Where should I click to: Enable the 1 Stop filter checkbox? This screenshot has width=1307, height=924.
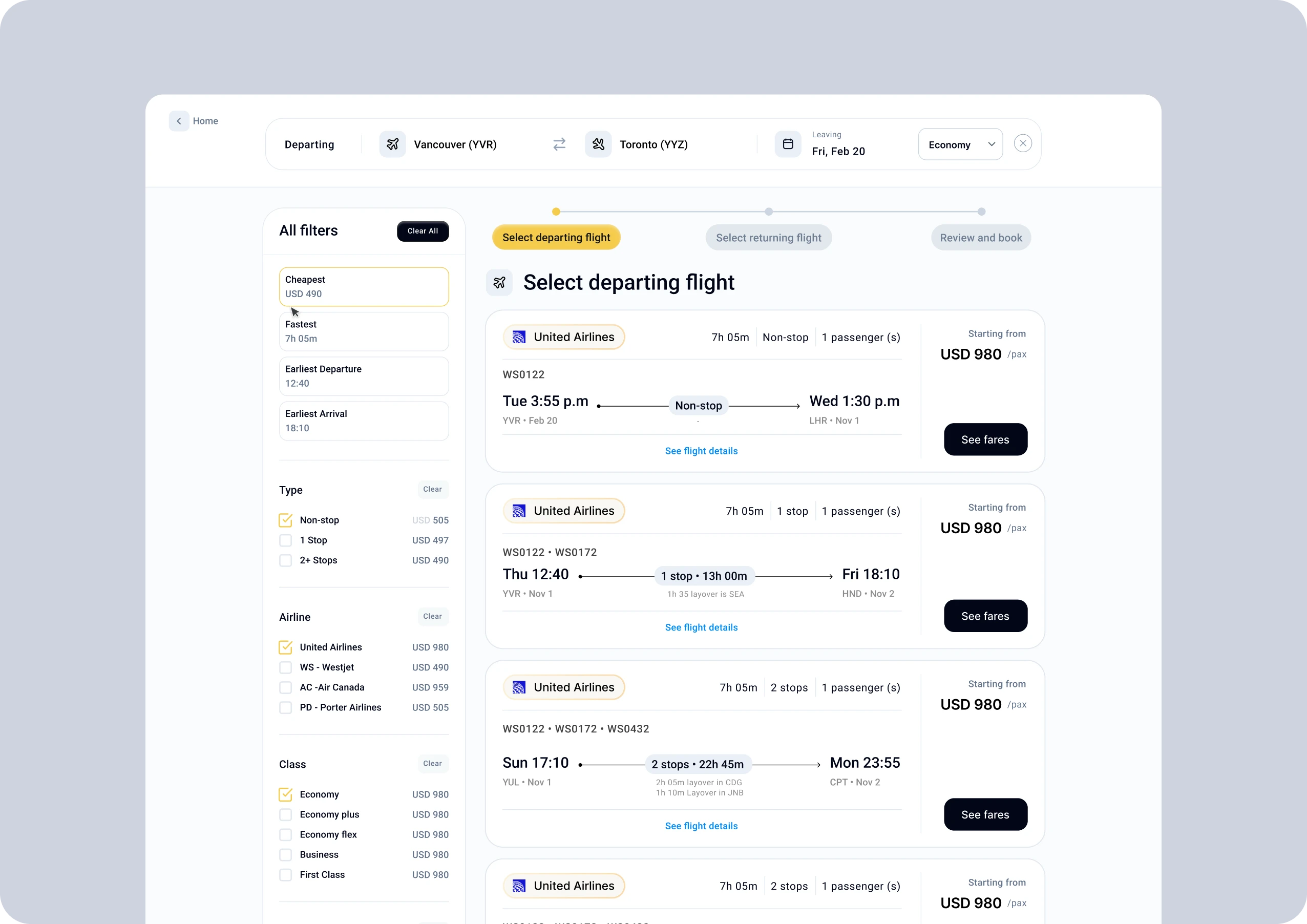point(286,540)
